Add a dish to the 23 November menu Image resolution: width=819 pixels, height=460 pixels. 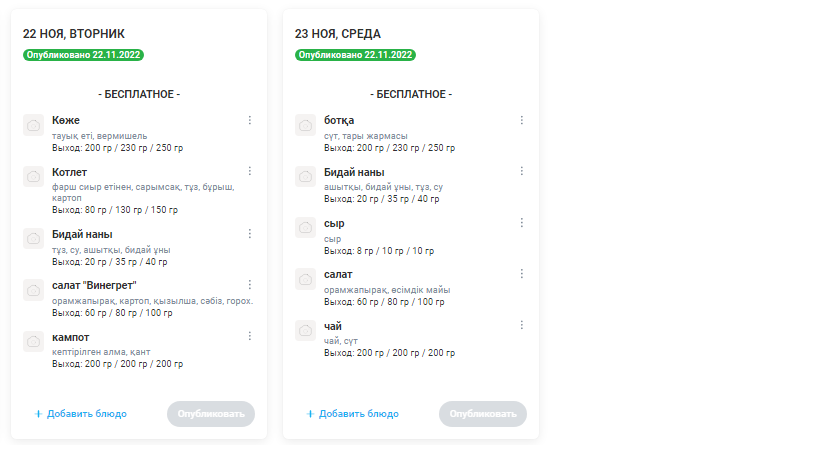(x=352, y=414)
